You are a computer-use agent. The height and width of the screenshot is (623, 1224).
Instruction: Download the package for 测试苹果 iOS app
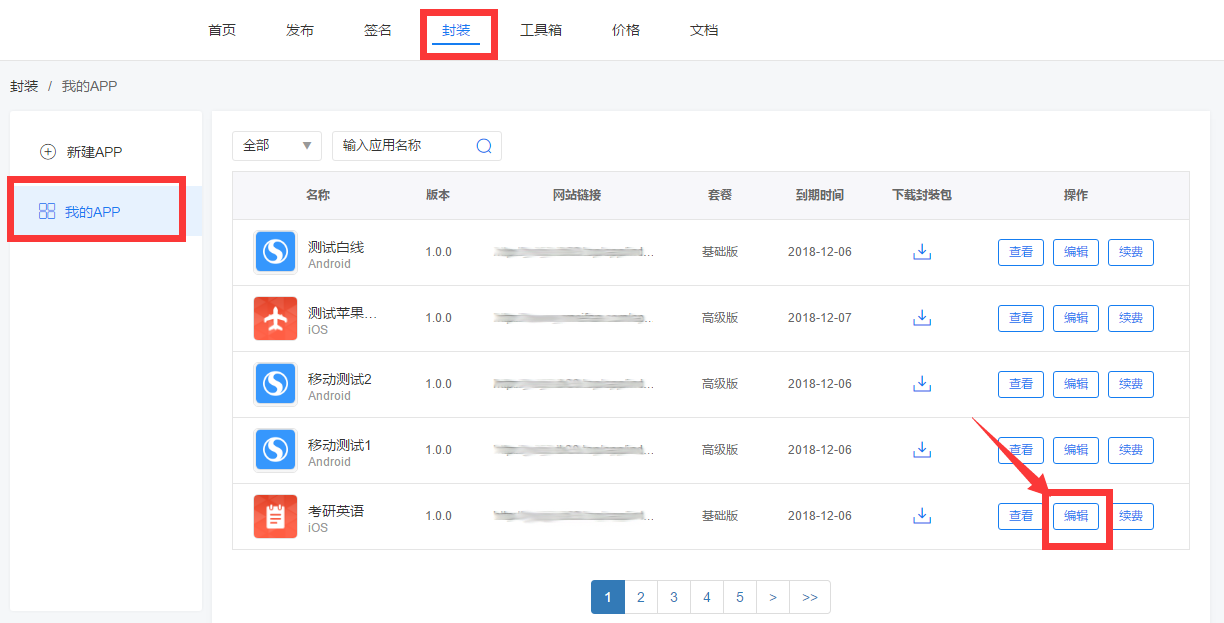click(922, 318)
